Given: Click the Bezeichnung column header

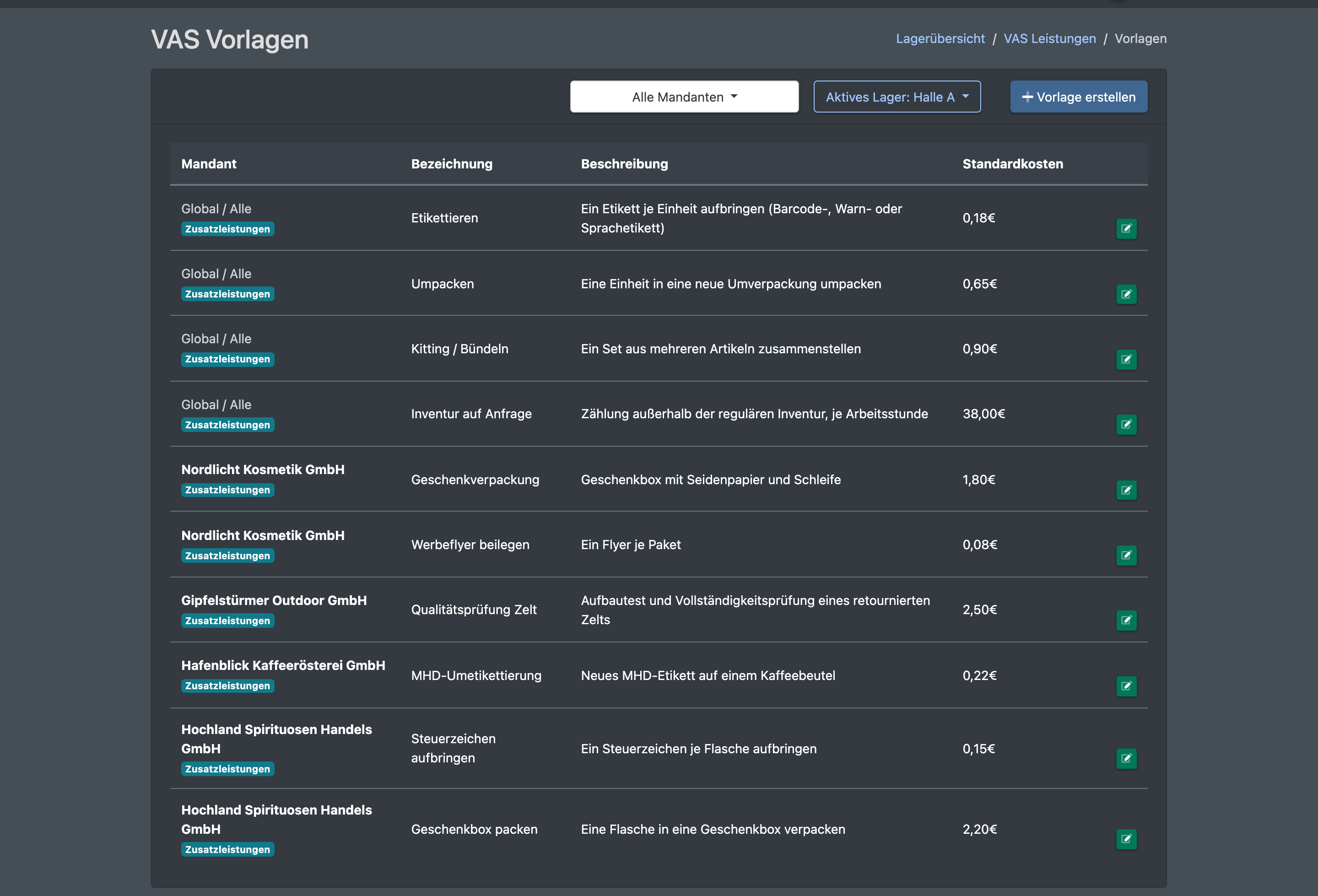Looking at the screenshot, I should pyautogui.click(x=451, y=164).
